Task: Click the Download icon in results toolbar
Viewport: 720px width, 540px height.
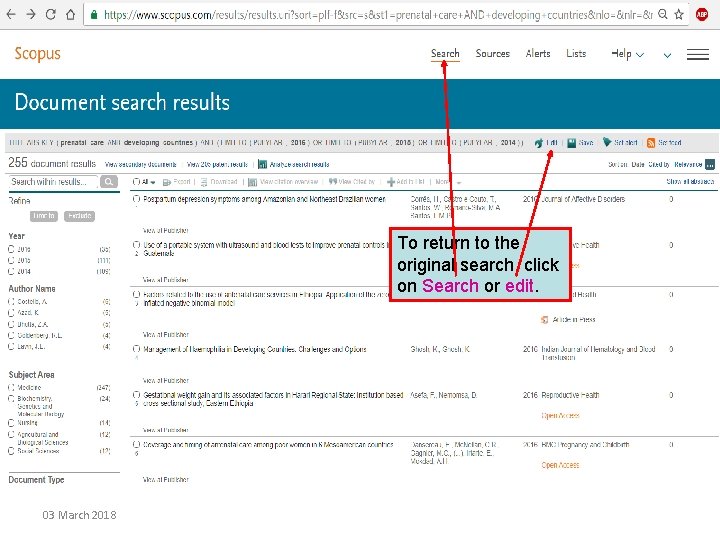Action: tap(204, 182)
